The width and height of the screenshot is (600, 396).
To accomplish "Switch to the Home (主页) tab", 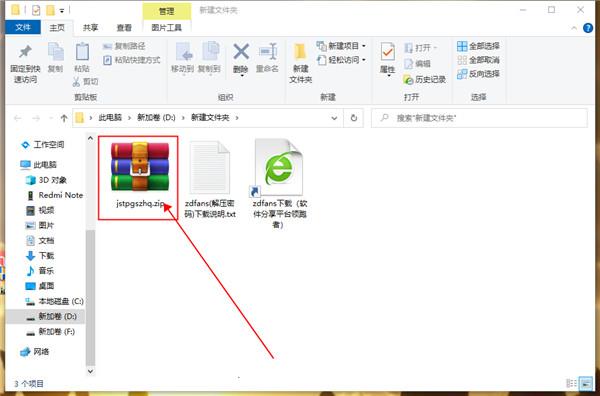I will tap(57, 28).
